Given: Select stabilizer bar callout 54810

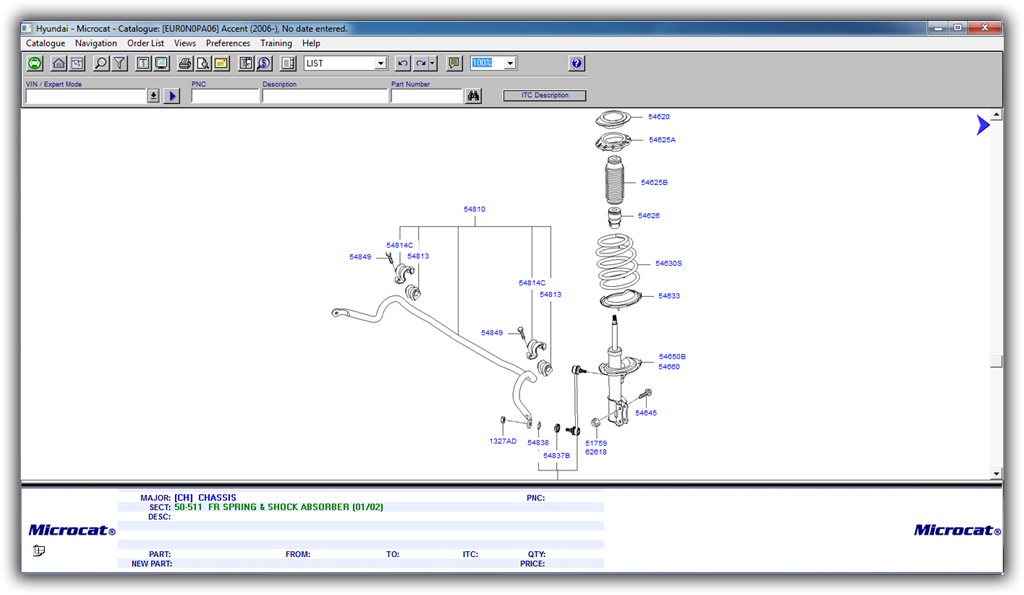Looking at the screenshot, I should pyautogui.click(x=475, y=210).
